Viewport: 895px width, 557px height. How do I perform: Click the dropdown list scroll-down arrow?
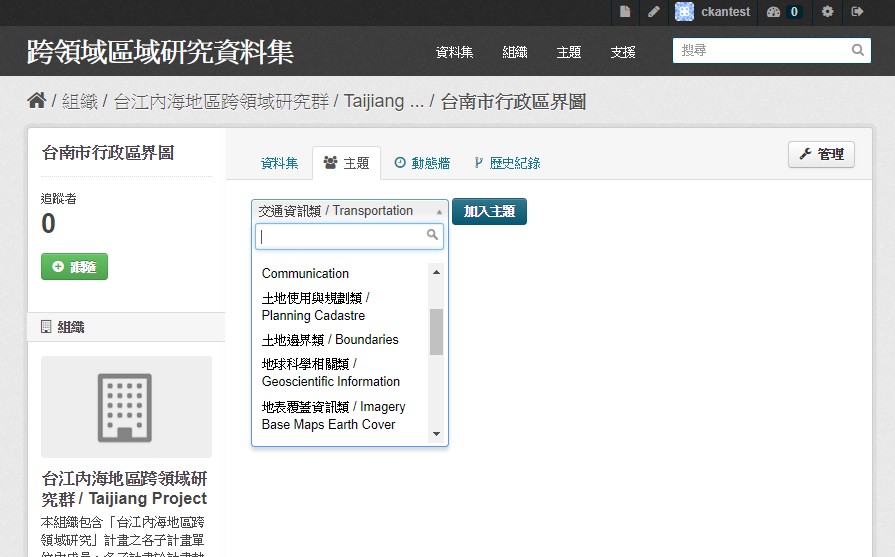click(437, 434)
